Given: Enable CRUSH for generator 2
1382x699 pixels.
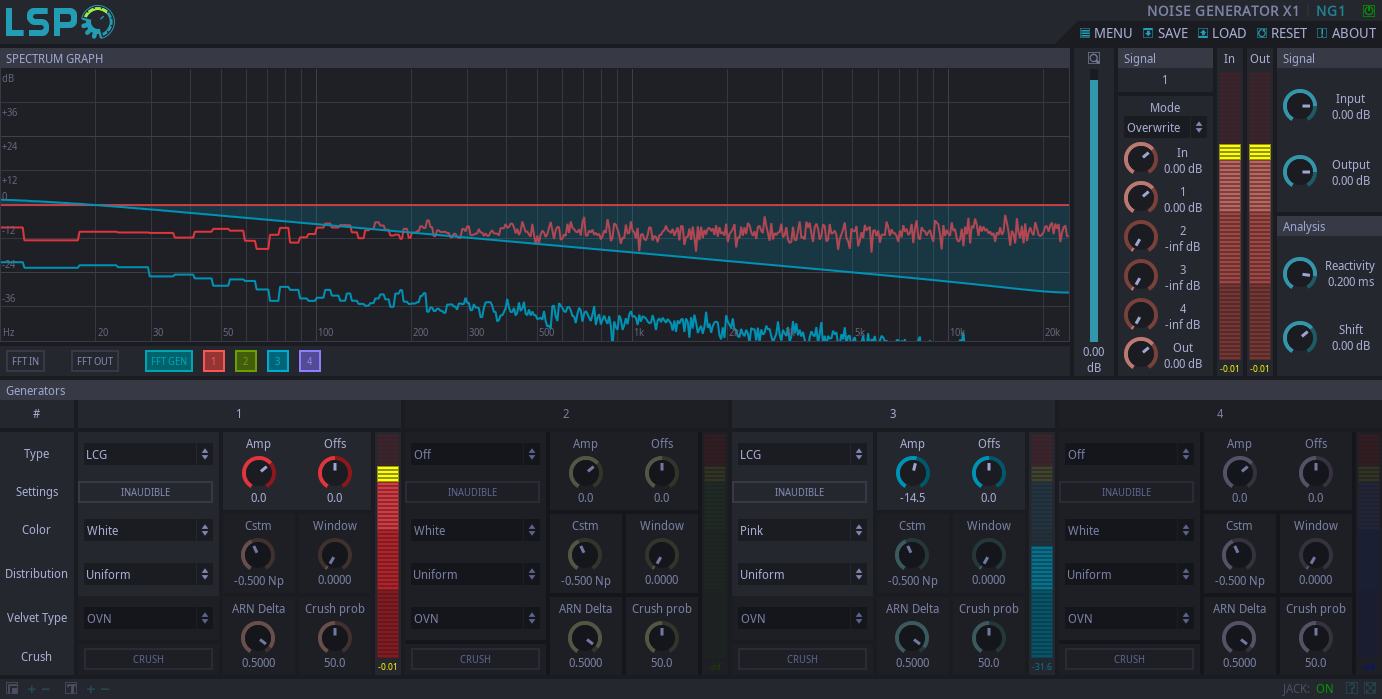Looking at the screenshot, I should (x=475, y=659).
